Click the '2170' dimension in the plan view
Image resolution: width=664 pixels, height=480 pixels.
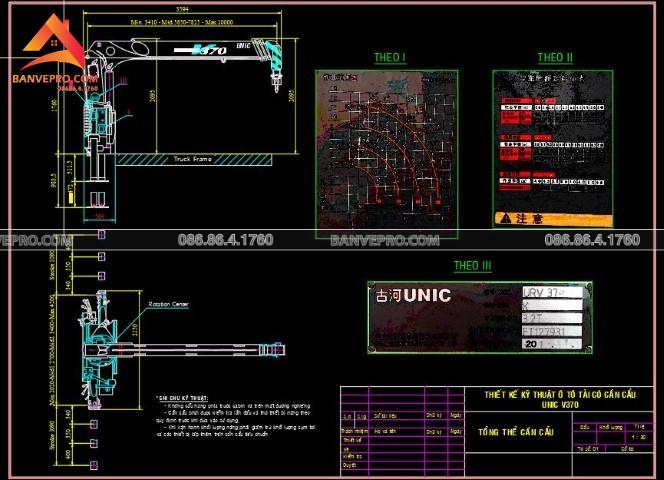(135, 329)
